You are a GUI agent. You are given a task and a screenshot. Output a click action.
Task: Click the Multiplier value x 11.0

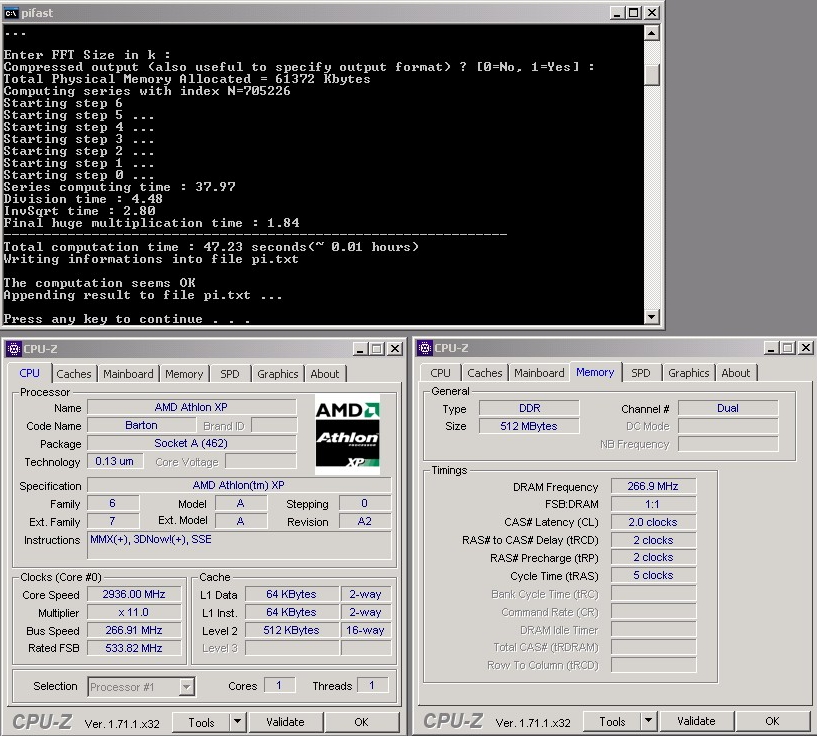[134, 613]
